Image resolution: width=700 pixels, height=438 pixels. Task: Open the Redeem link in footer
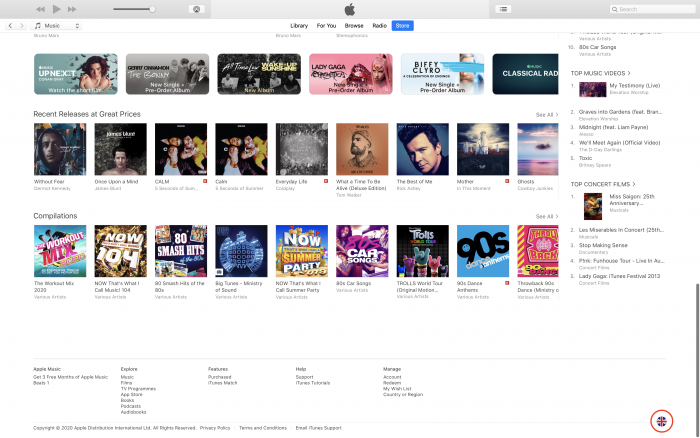(391, 383)
